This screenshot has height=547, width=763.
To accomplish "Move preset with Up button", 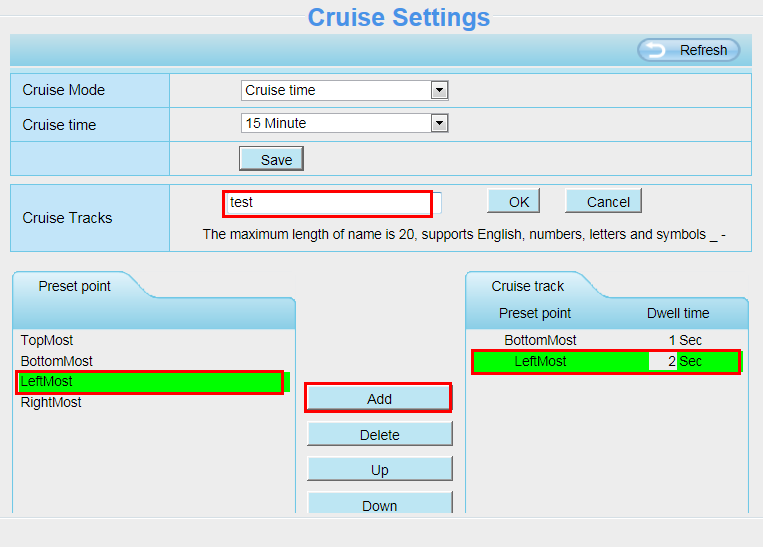I will point(380,469).
